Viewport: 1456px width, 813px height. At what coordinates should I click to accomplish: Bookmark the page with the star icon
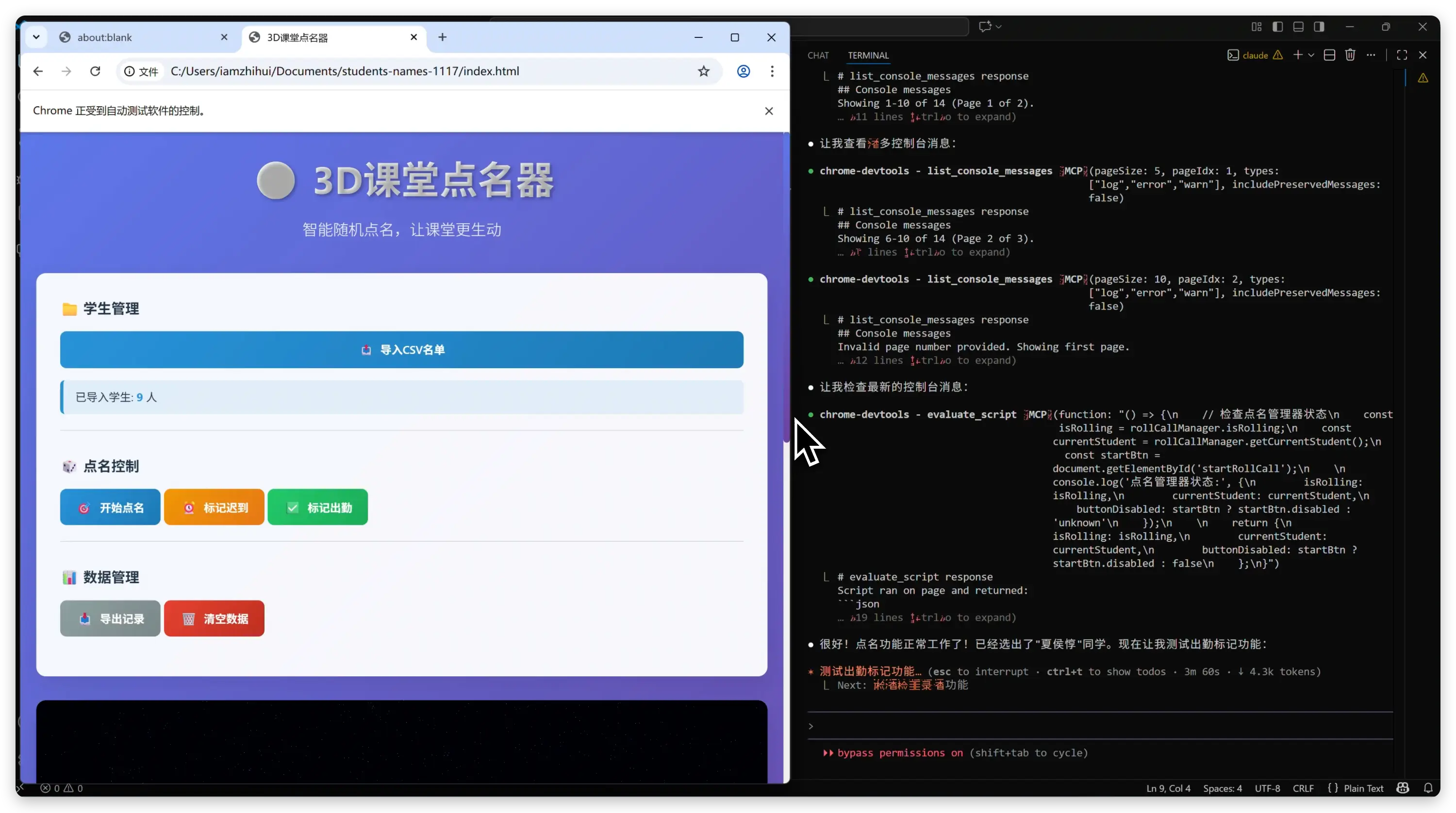pyautogui.click(x=704, y=71)
